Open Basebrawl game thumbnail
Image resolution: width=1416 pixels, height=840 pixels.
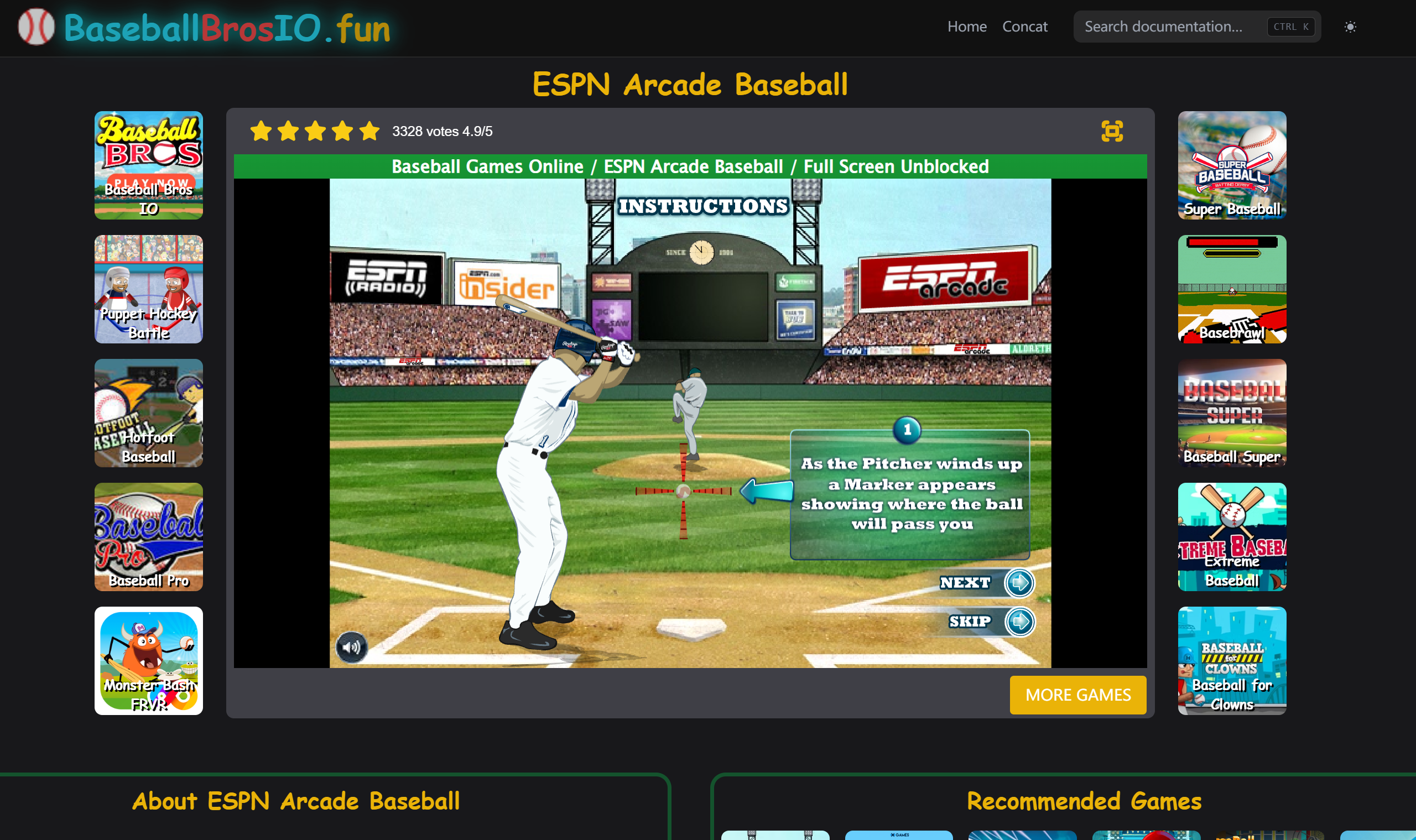click(x=1232, y=289)
